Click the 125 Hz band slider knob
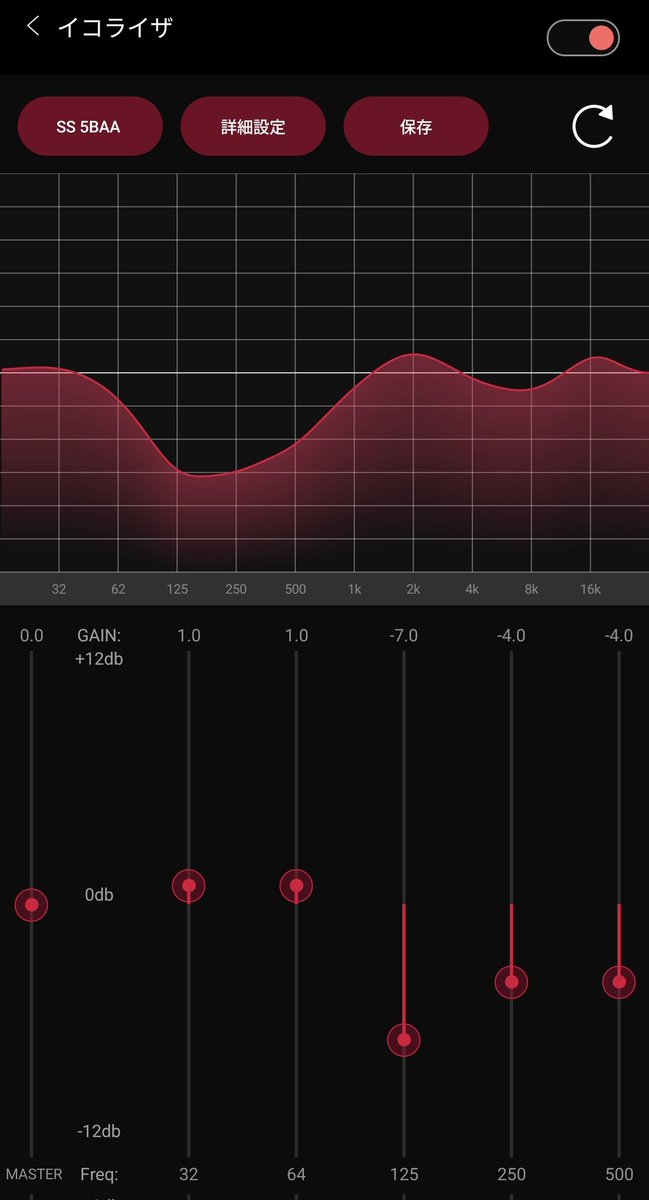 click(404, 1040)
